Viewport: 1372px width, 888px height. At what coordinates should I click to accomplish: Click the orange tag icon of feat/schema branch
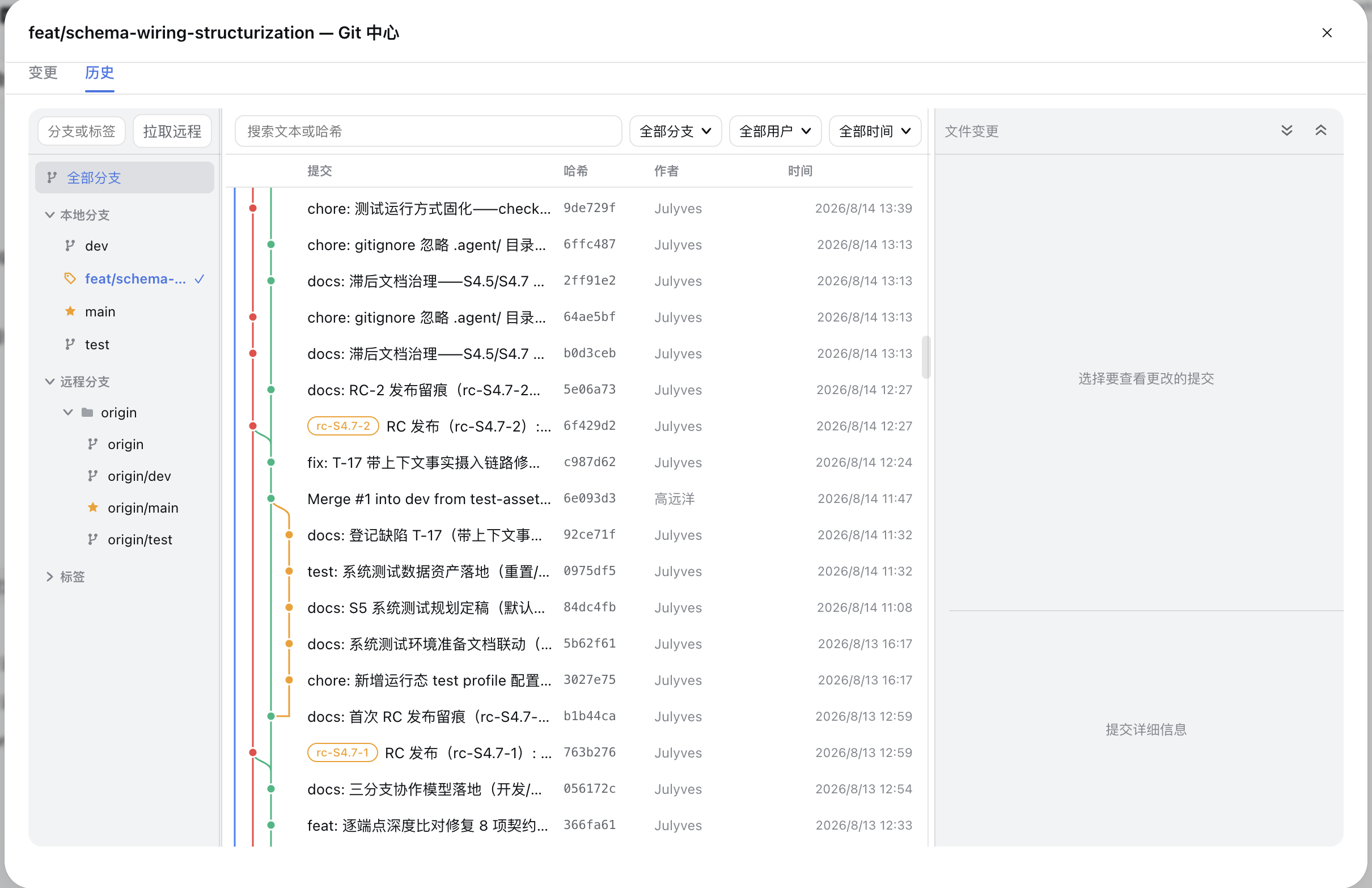(x=70, y=278)
